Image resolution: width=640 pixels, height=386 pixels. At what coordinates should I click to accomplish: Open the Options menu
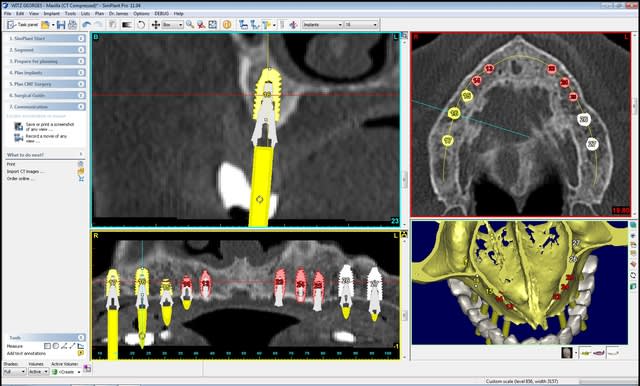coord(141,13)
